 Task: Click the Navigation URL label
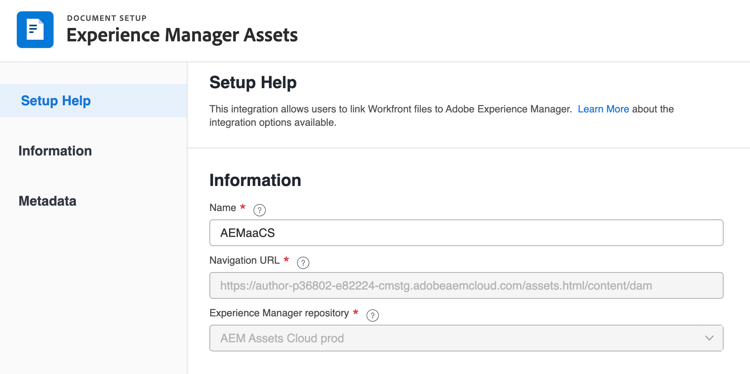click(244, 260)
